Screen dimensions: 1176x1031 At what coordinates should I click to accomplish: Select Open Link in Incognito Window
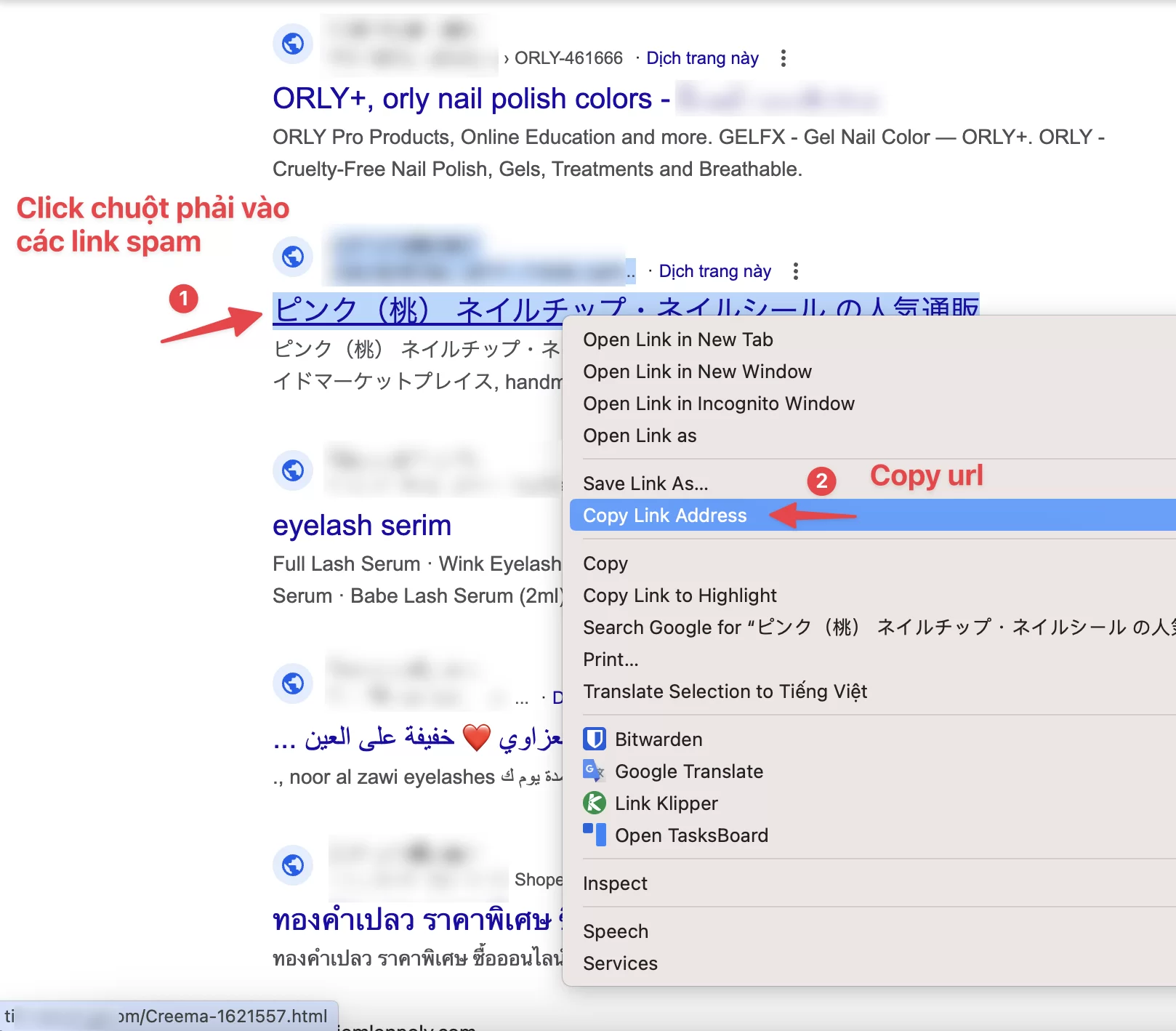(872, 404)
